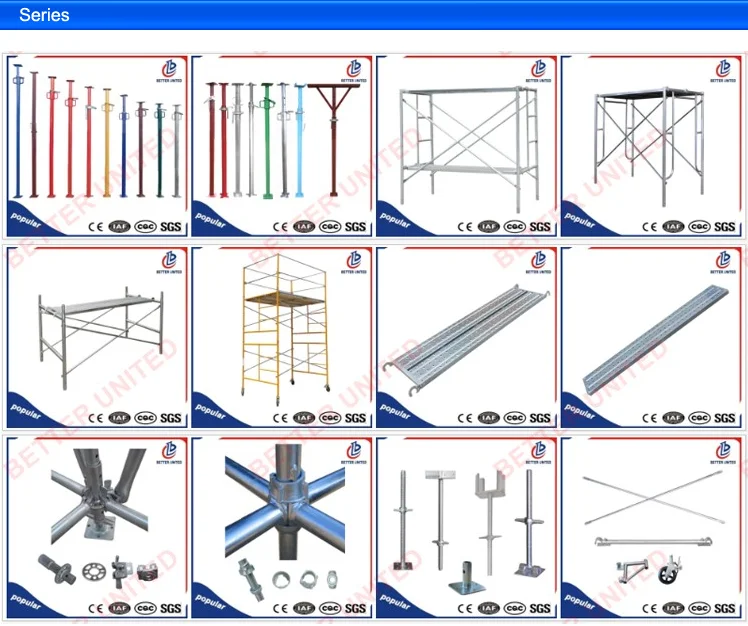Click Better United logo on yellow tower card
Image resolution: width=748 pixels, height=626 pixels.
[x=354, y=262]
